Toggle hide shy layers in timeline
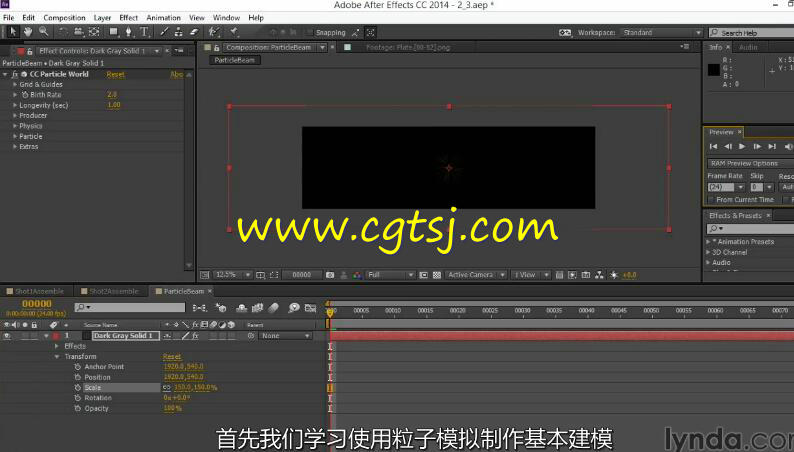The image size is (794, 452). (242, 307)
